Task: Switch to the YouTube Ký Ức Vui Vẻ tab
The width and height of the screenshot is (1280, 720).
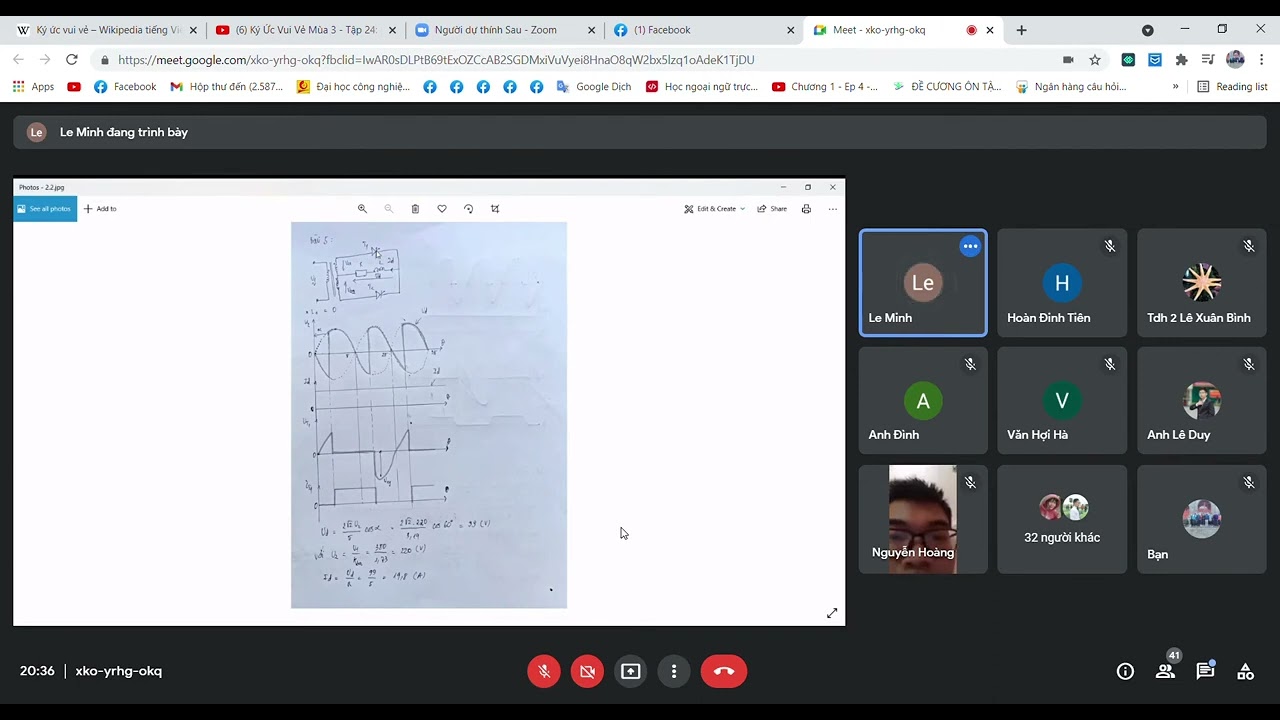Action: click(x=306, y=30)
